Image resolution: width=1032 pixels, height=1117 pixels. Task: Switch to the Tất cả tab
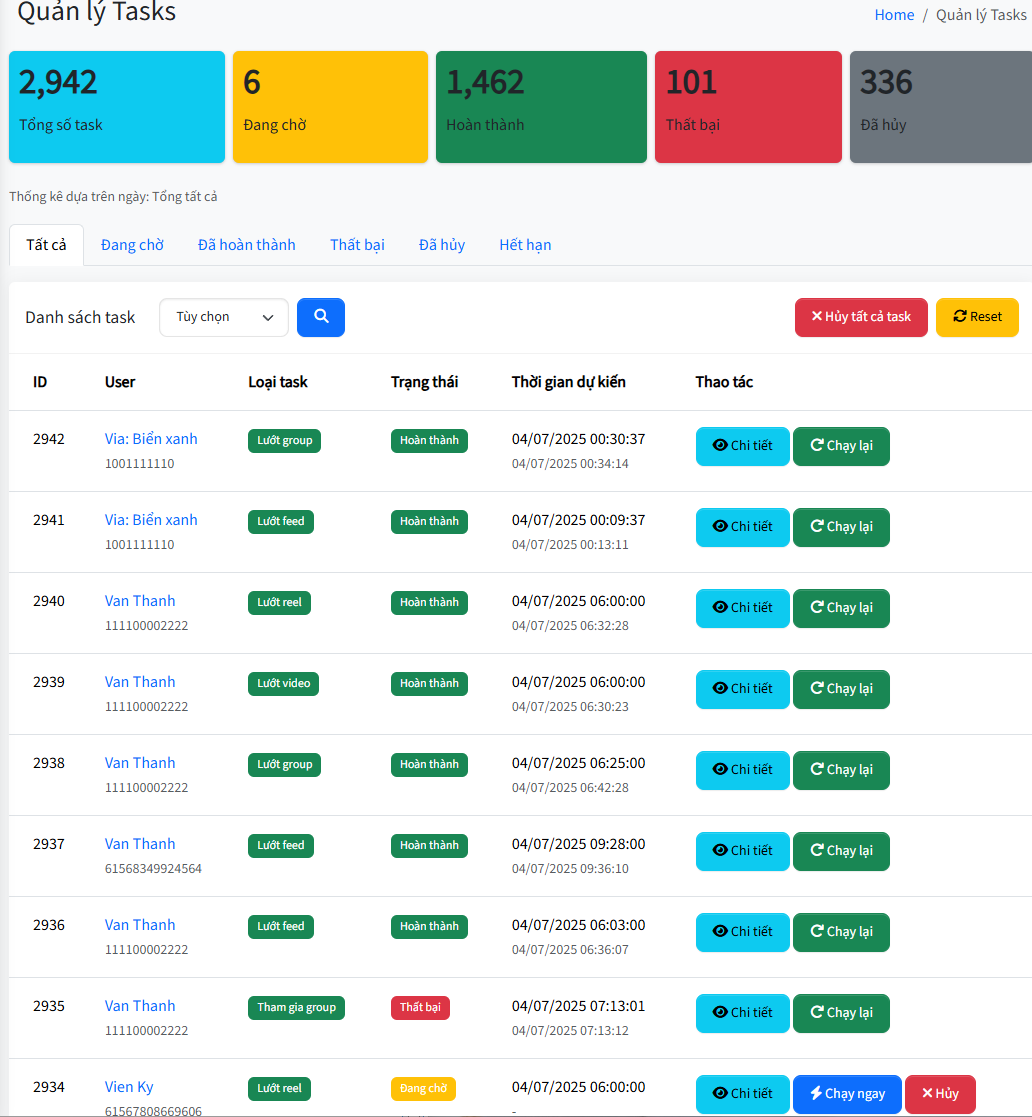click(46, 245)
